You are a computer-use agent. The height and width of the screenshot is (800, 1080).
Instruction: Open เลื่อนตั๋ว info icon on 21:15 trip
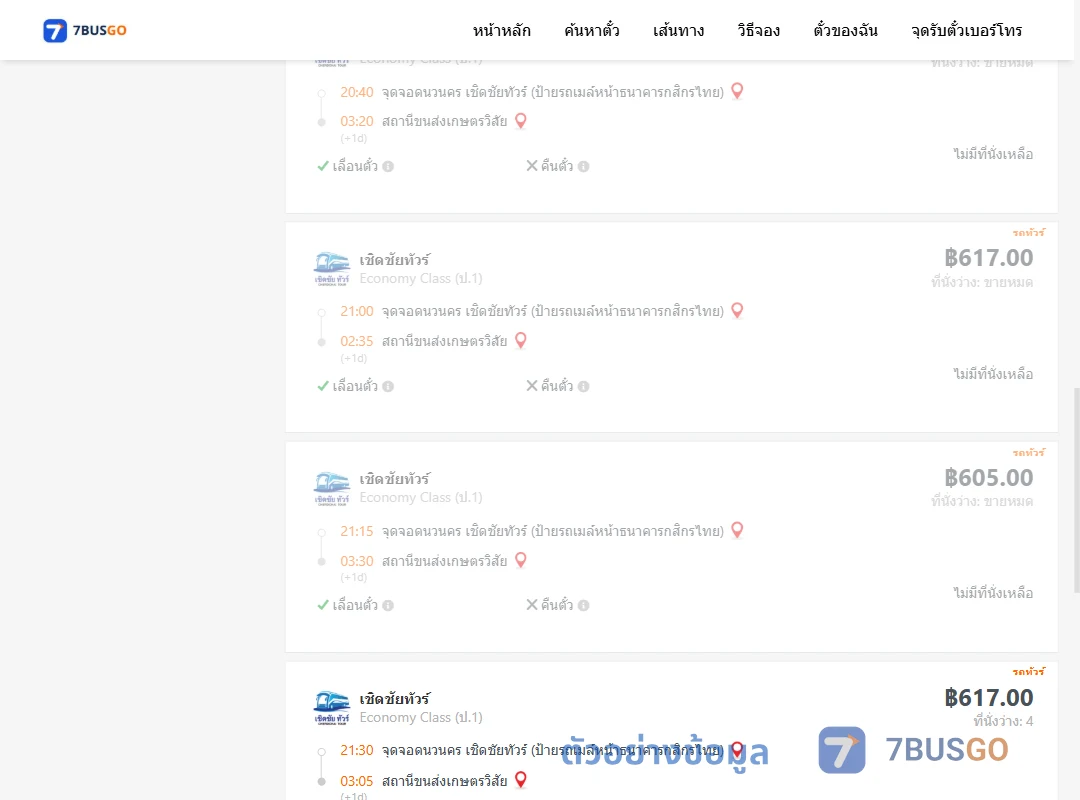tap(388, 606)
